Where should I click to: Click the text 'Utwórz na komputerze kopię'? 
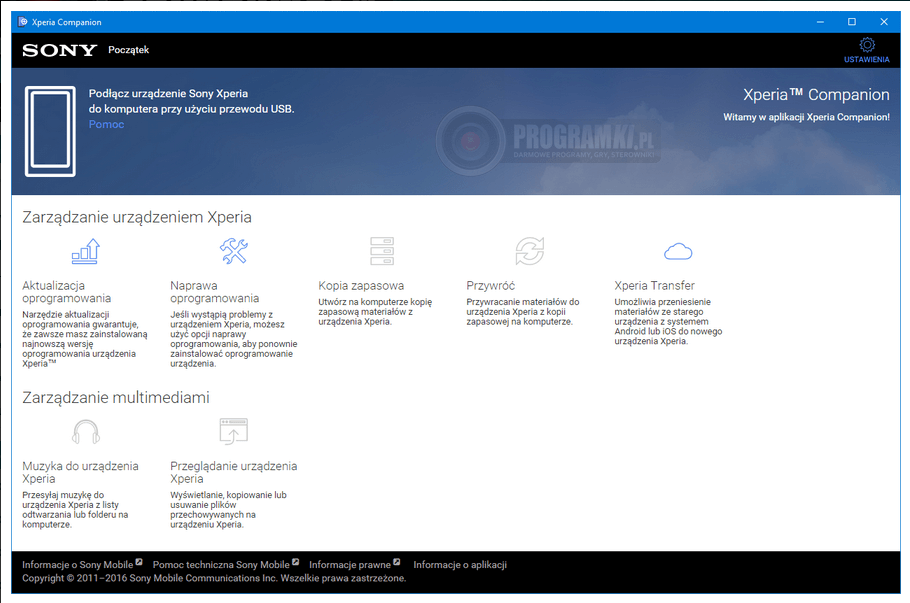(375, 302)
